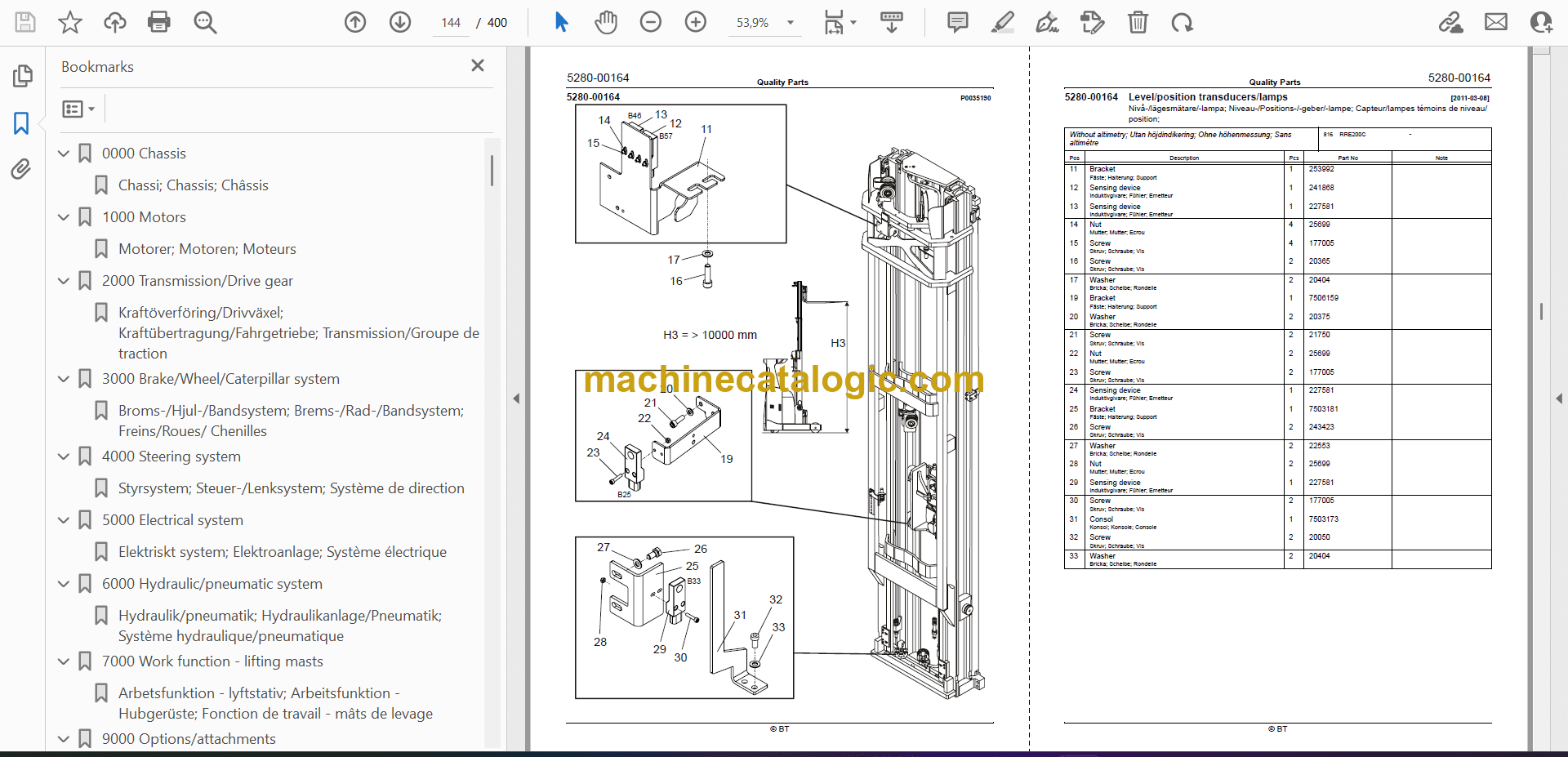Image resolution: width=1568 pixels, height=757 pixels.
Task: Expand the right tools pane arrow
Action: 1559,399
